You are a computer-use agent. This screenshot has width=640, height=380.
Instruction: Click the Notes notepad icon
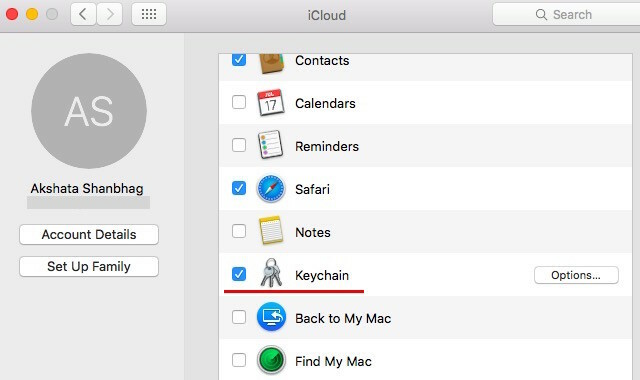(x=271, y=231)
